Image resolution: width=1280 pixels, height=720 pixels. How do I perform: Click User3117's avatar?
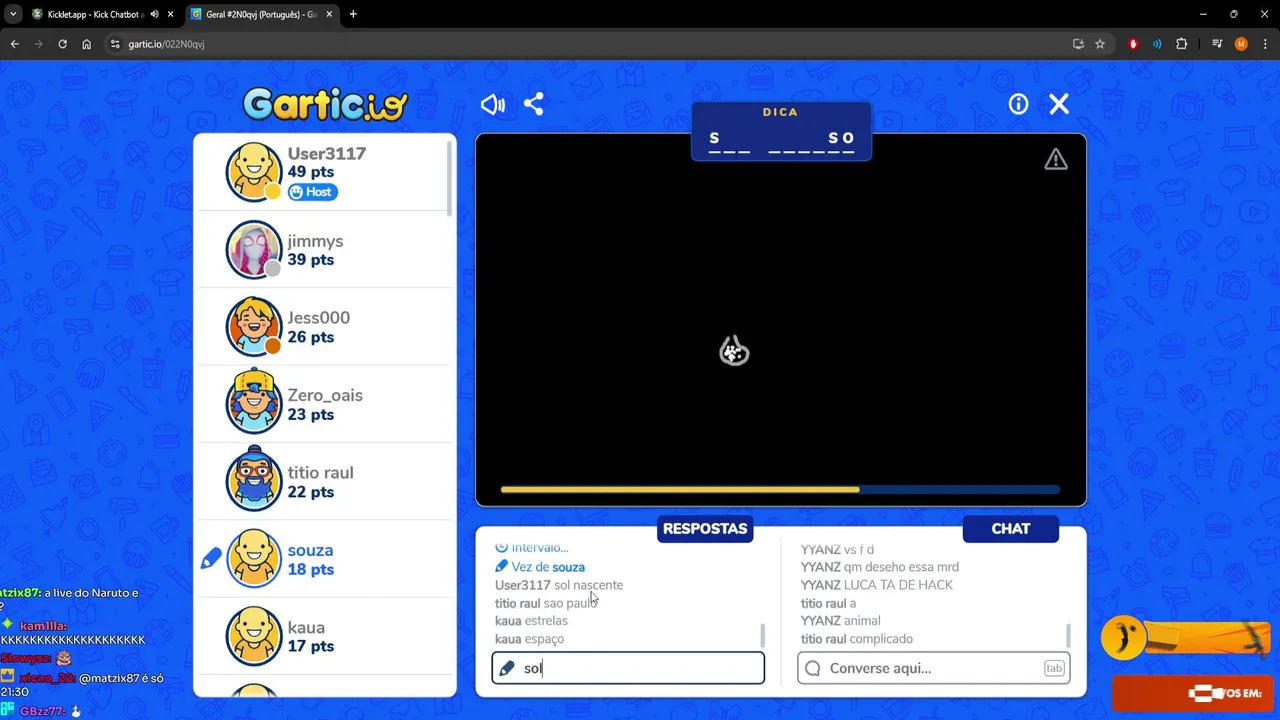click(x=253, y=171)
